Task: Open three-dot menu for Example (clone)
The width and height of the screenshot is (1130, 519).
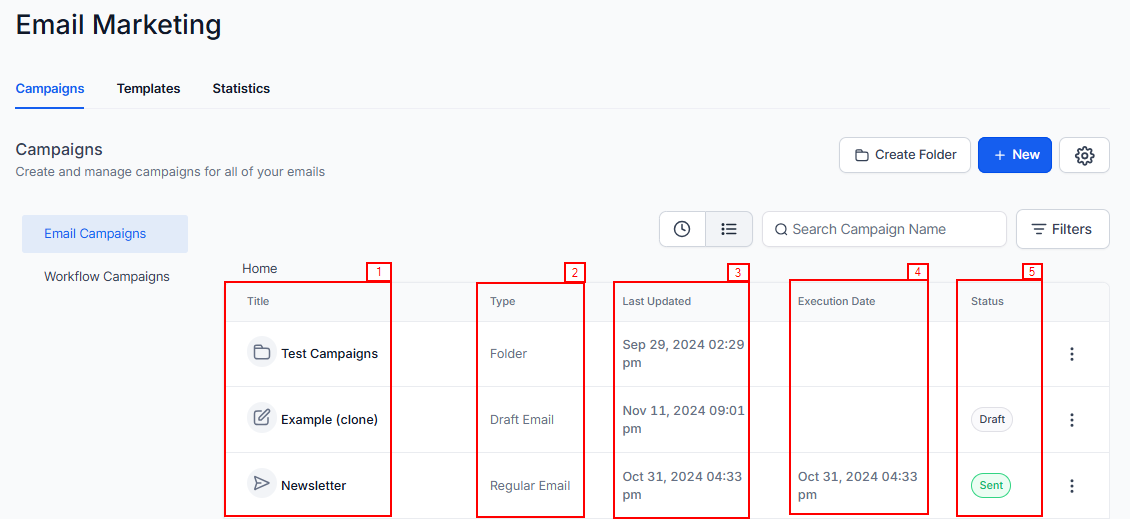Action: (1072, 420)
